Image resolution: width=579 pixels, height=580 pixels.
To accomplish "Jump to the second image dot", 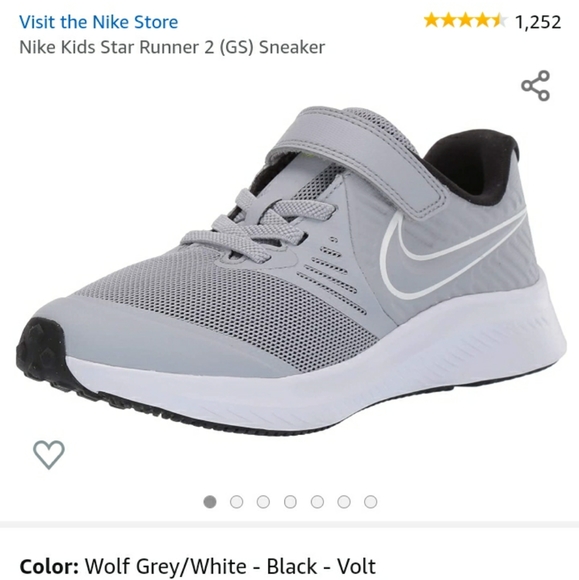I will [x=236, y=502].
